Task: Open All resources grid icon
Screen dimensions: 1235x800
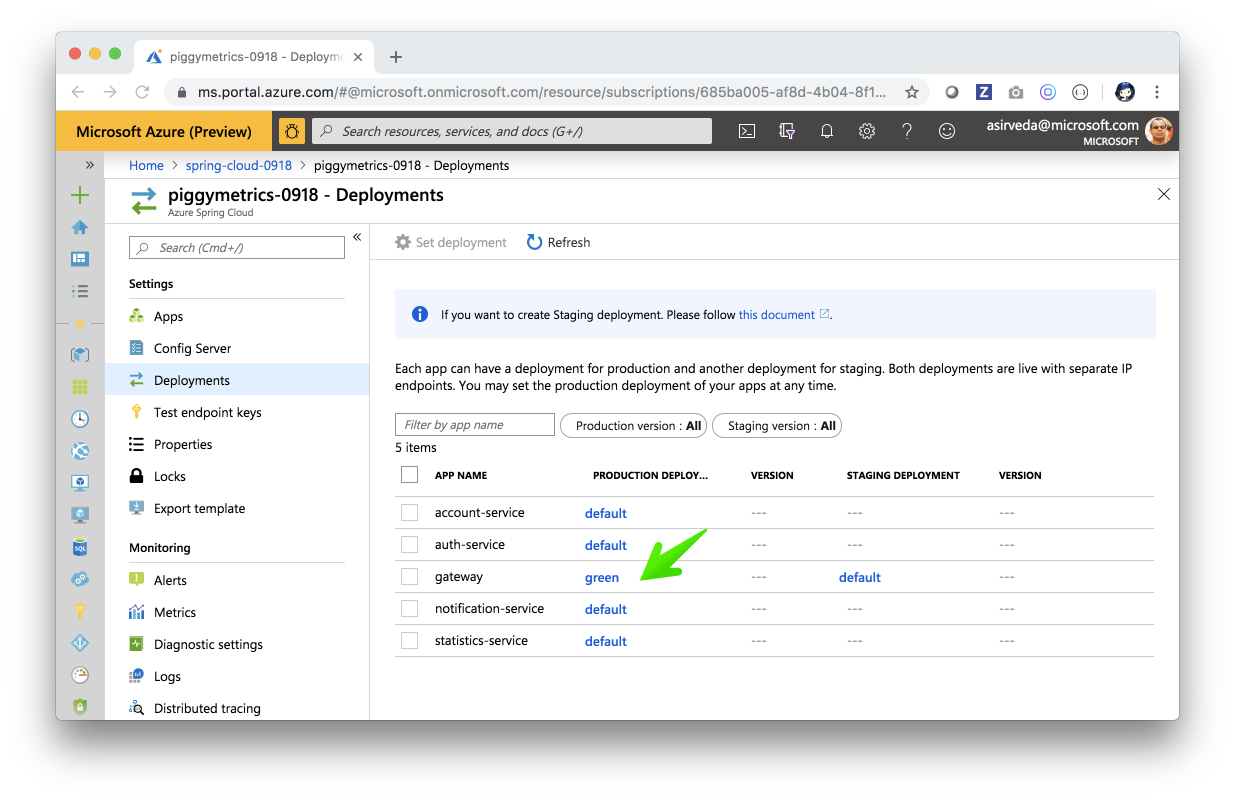Action: pos(80,387)
